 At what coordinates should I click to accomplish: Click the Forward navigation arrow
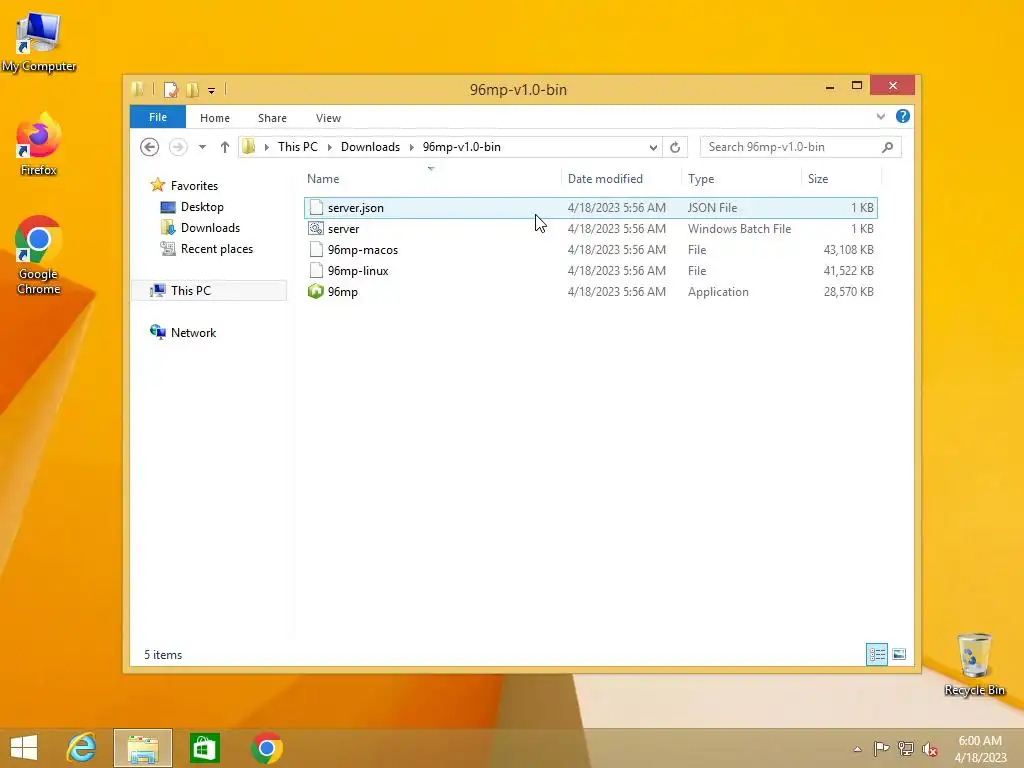[x=178, y=147]
